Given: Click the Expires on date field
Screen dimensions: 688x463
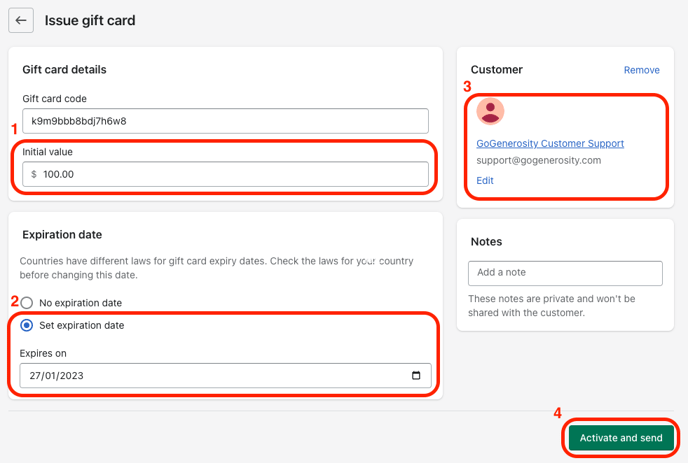Looking at the screenshot, I should tap(226, 375).
